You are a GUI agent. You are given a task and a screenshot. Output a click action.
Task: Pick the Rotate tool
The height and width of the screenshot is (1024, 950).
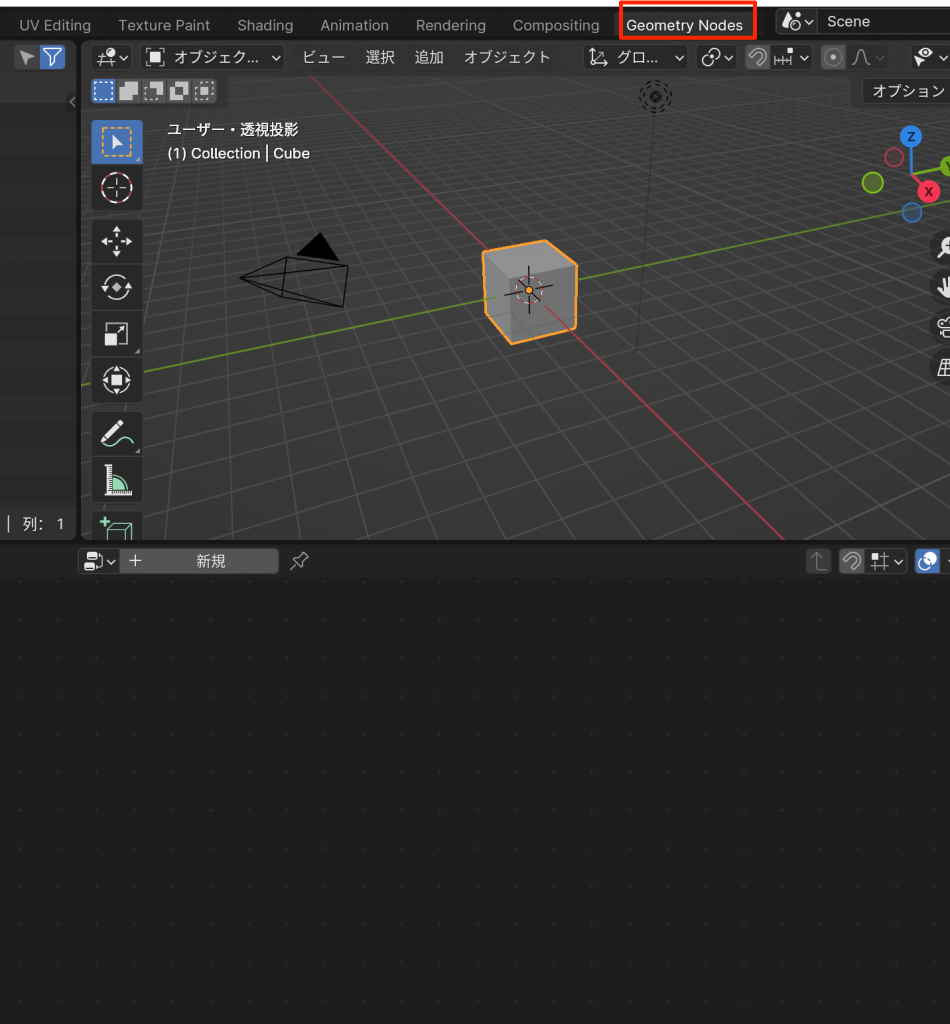117,288
